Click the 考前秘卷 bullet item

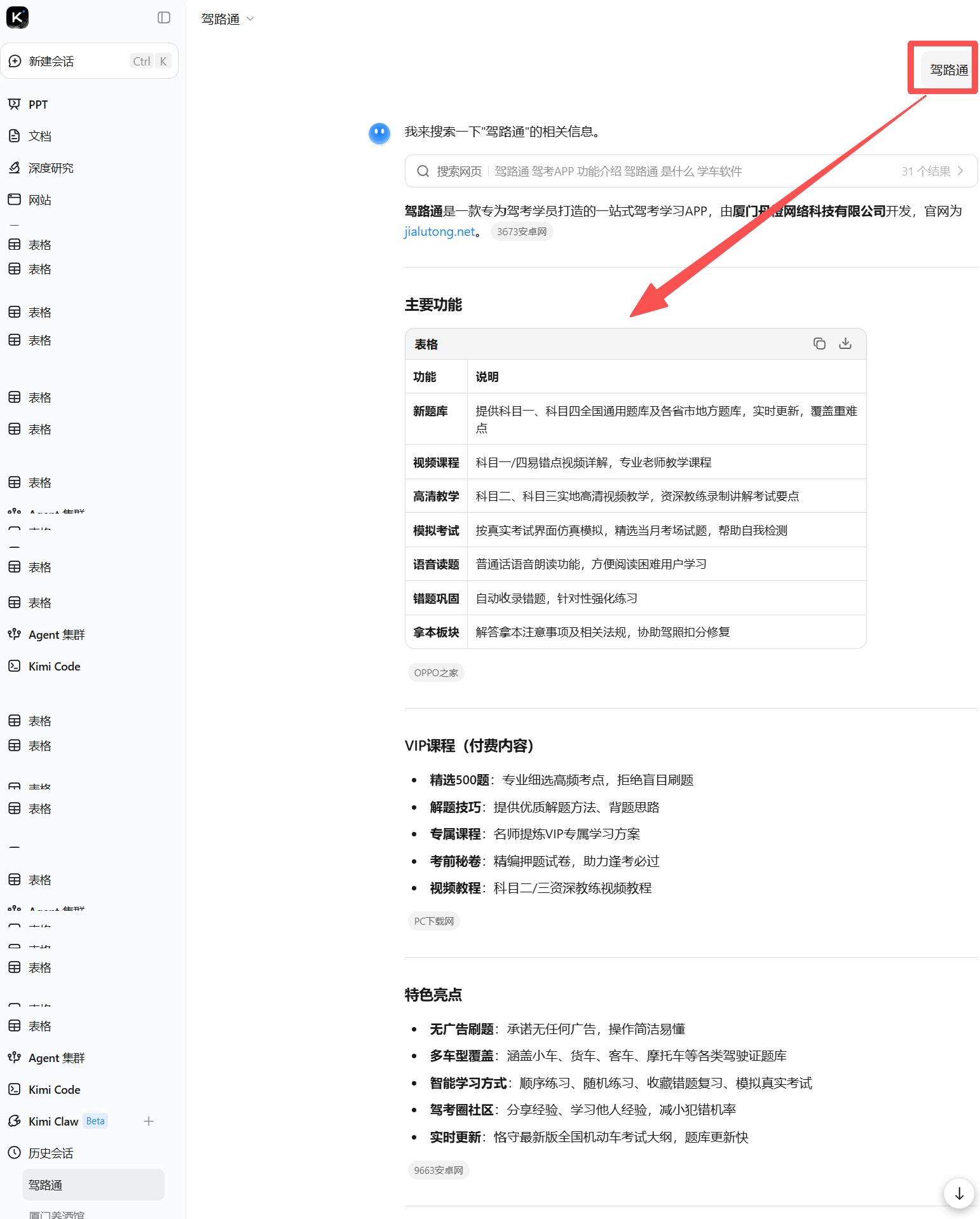tap(545, 861)
